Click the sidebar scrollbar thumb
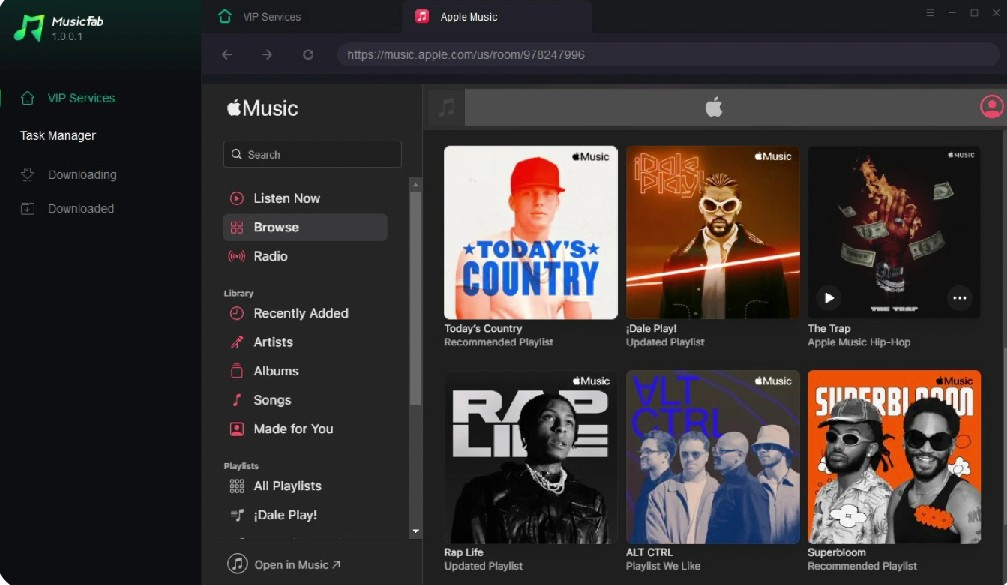The width and height of the screenshot is (1007, 585). pyautogui.click(x=416, y=299)
